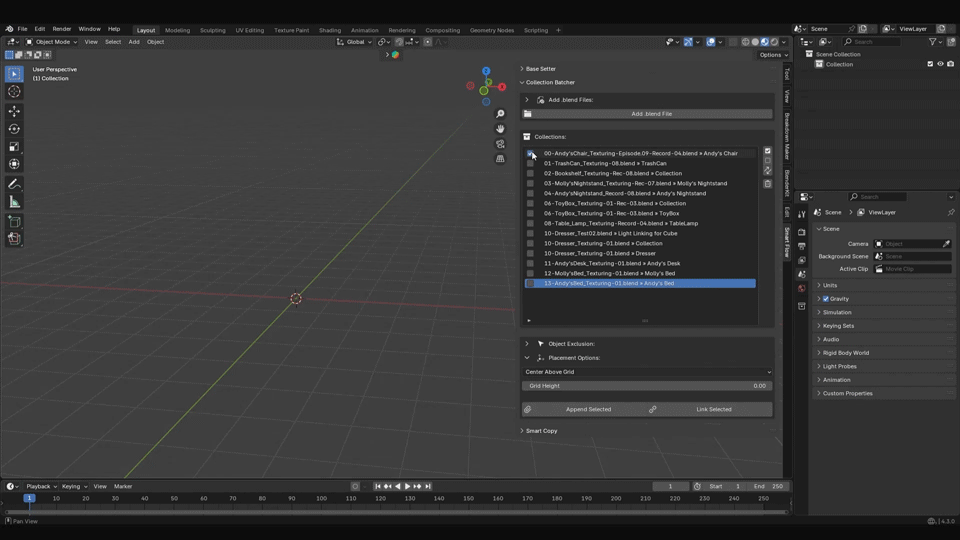The width and height of the screenshot is (960, 540).
Task: Click the Append Selected button
Action: click(588, 409)
